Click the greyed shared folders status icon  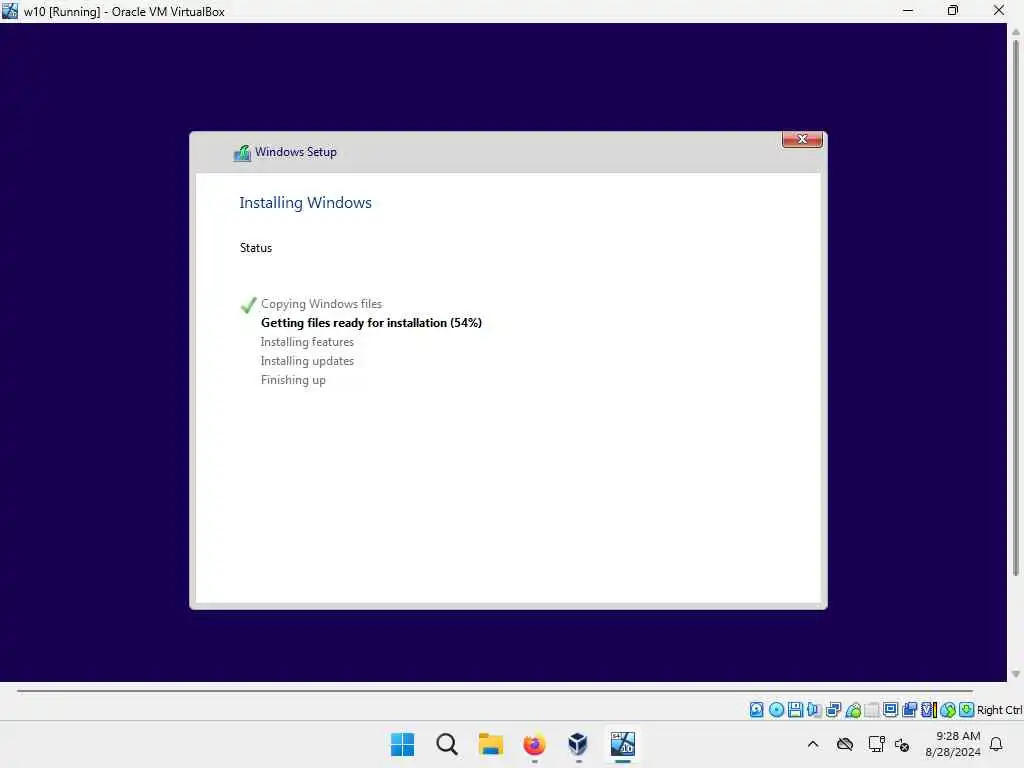[872, 709]
